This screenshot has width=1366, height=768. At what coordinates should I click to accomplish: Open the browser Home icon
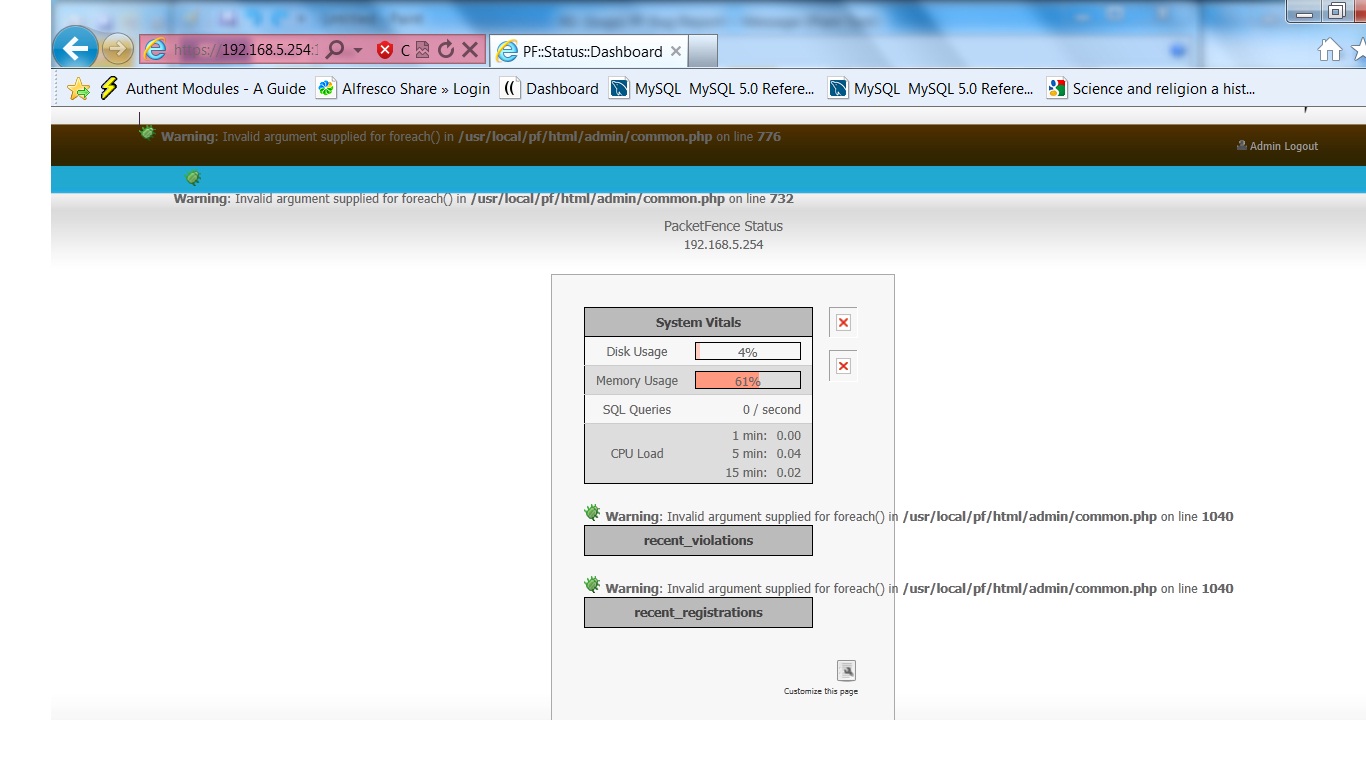pyautogui.click(x=1329, y=50)
